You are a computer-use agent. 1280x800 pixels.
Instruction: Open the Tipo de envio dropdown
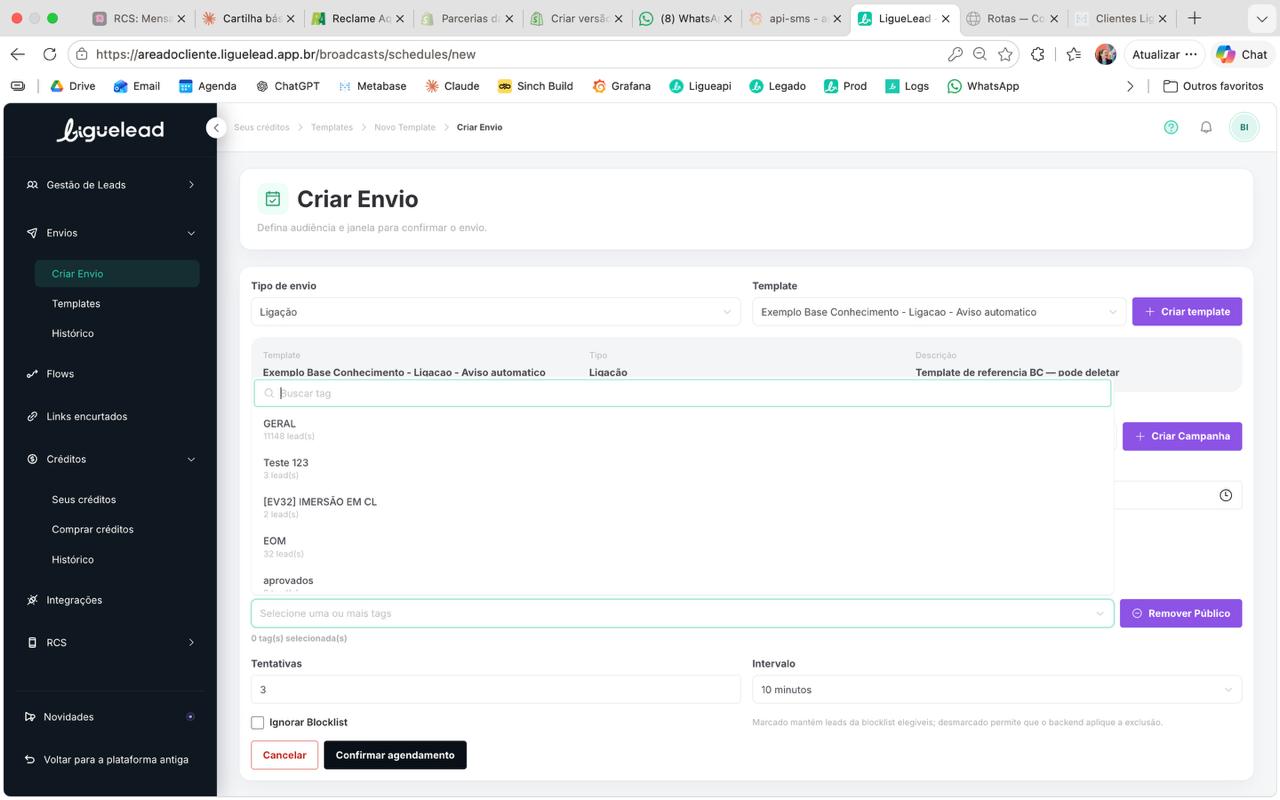pos(496,312)
